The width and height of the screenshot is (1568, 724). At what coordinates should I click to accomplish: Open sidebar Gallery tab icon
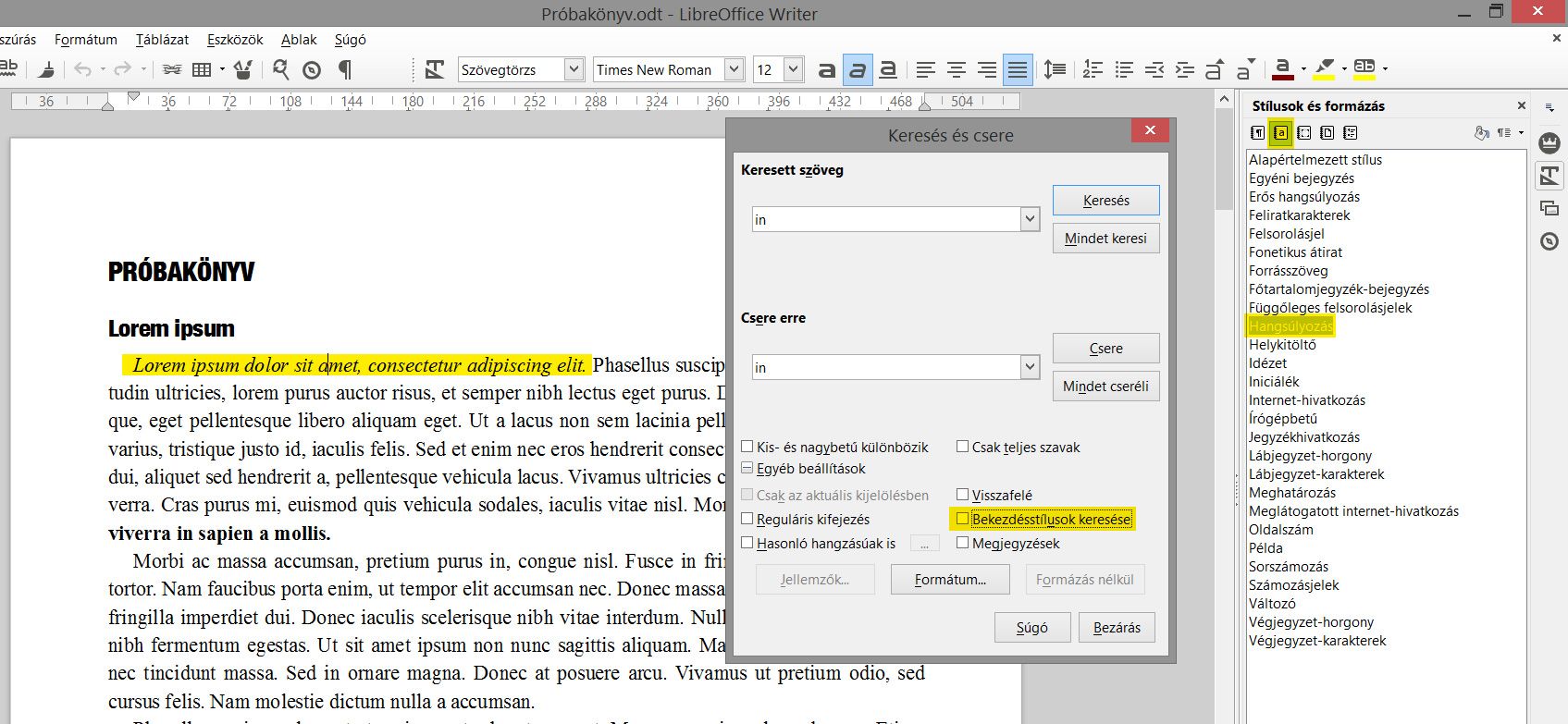(x=1549, y=208)
